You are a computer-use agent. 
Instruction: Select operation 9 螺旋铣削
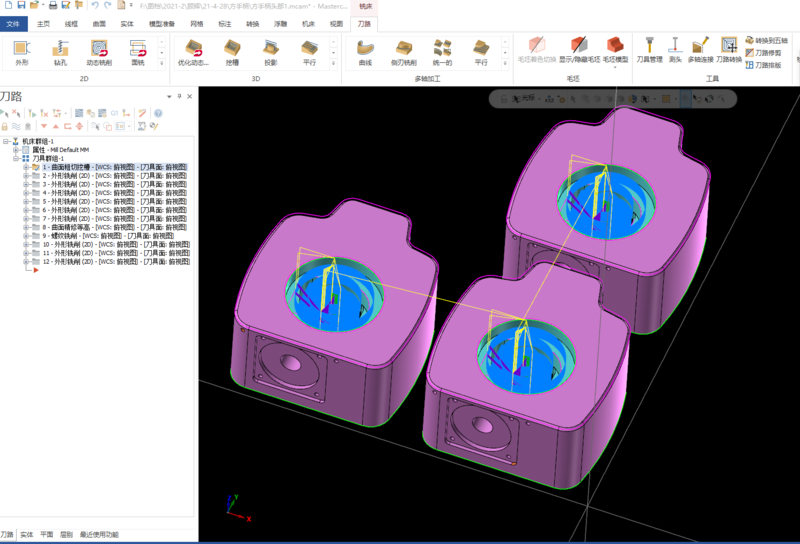pyautogui.click(x=108, y=236)
